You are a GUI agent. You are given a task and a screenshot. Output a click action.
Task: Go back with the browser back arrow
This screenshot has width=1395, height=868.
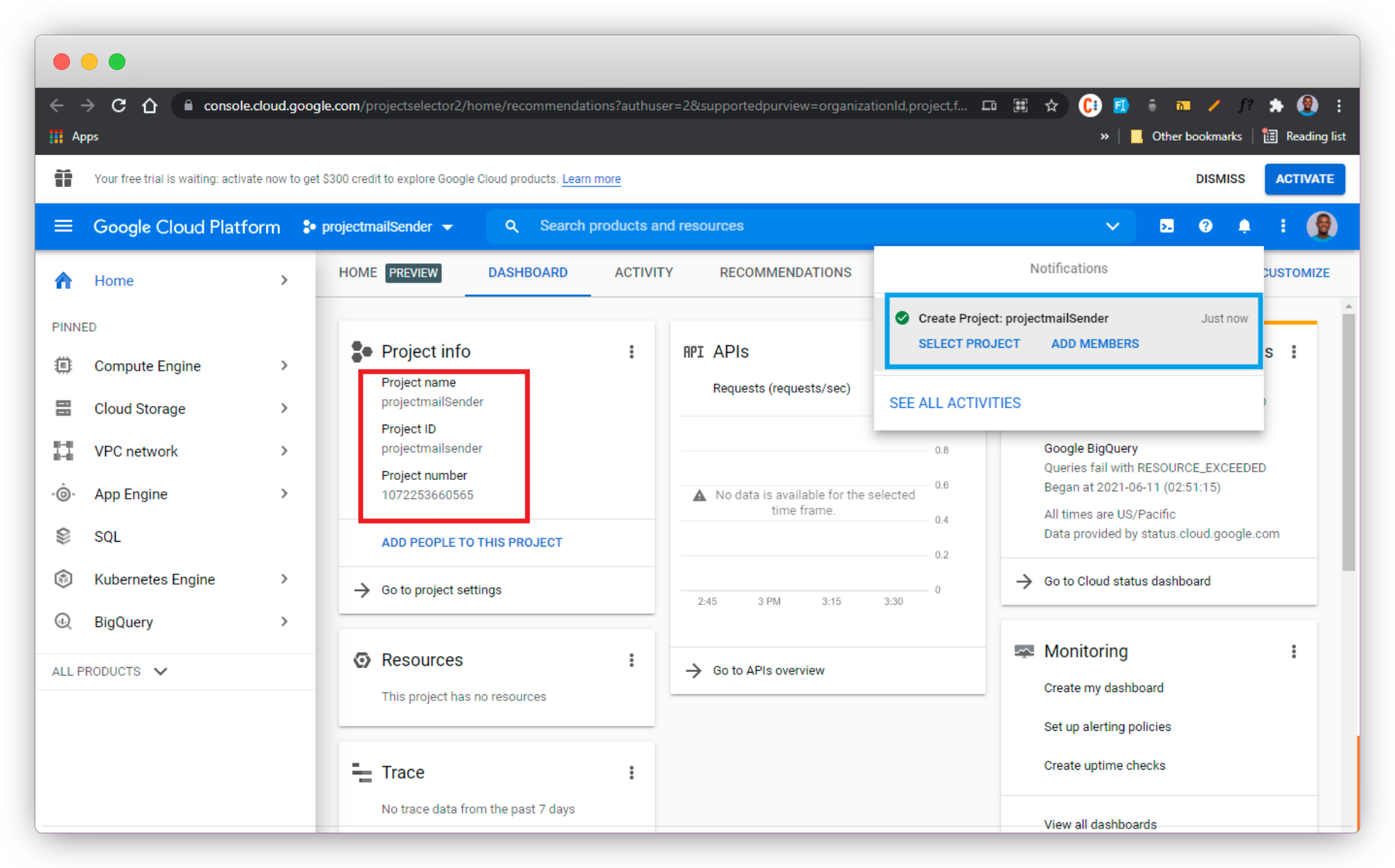(57, 105)
